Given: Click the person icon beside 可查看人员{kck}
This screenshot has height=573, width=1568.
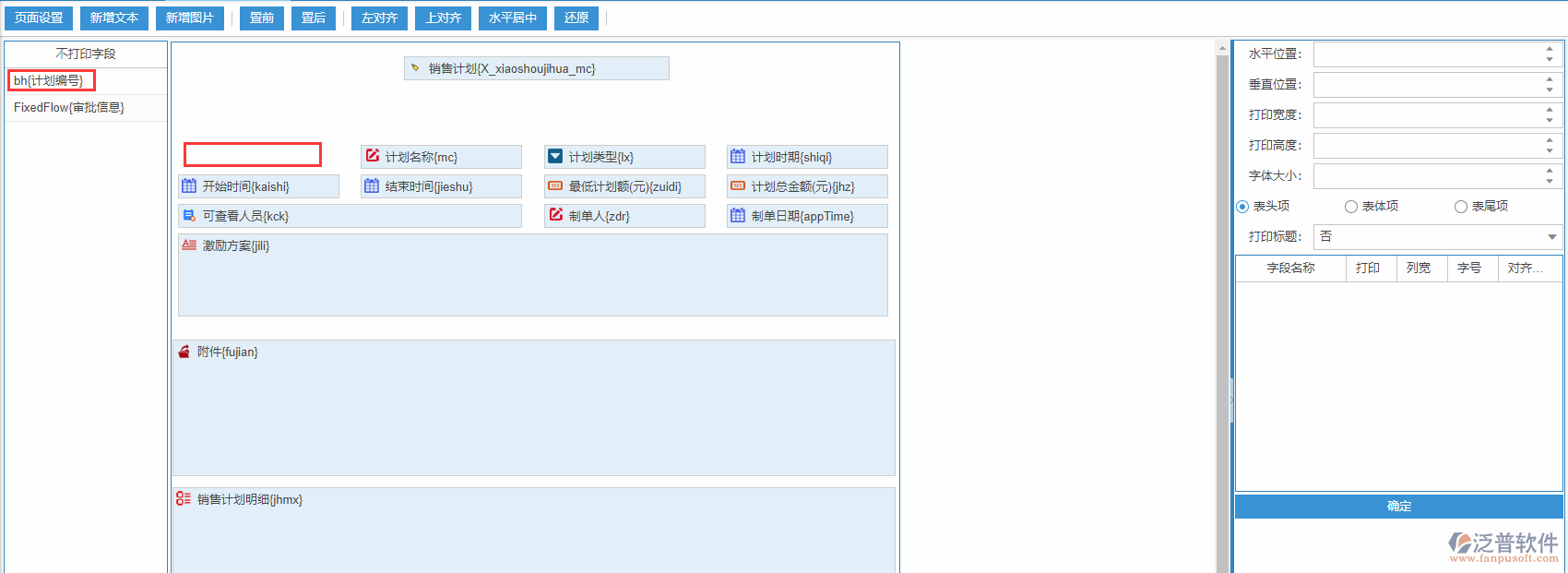Looking at the screenshot, I should (x=189, y=216).
